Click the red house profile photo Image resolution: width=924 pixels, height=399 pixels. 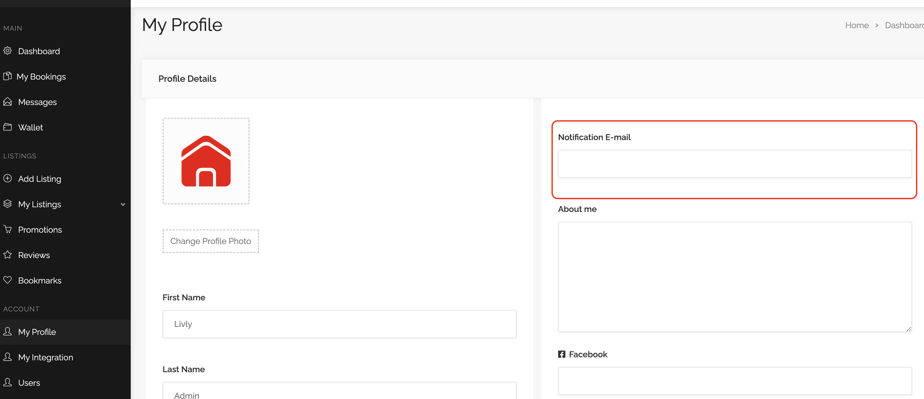point(206,161)
